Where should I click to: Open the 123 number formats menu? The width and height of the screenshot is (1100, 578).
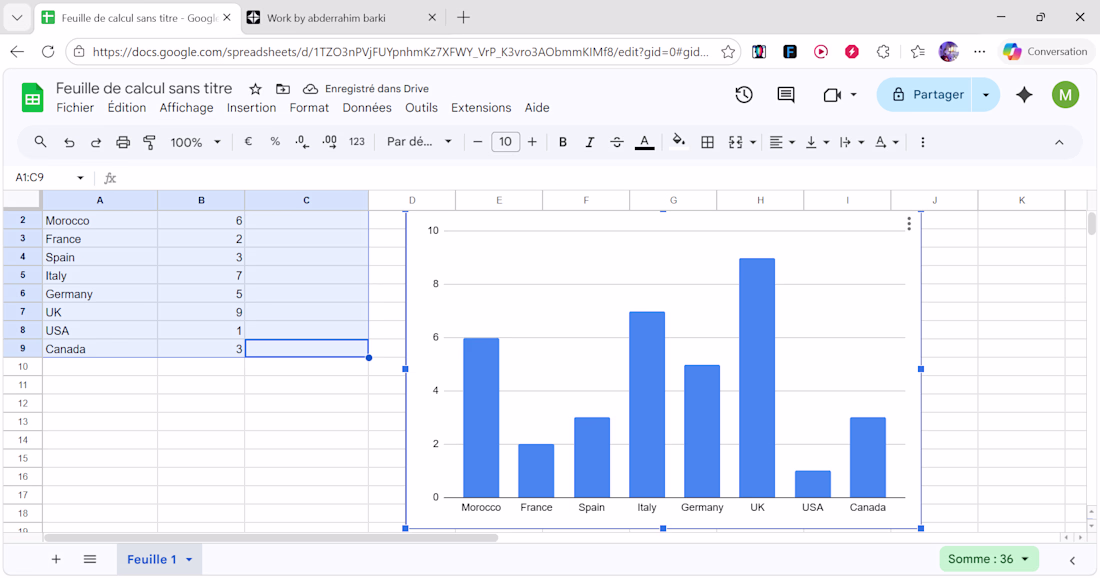(356, 142)
